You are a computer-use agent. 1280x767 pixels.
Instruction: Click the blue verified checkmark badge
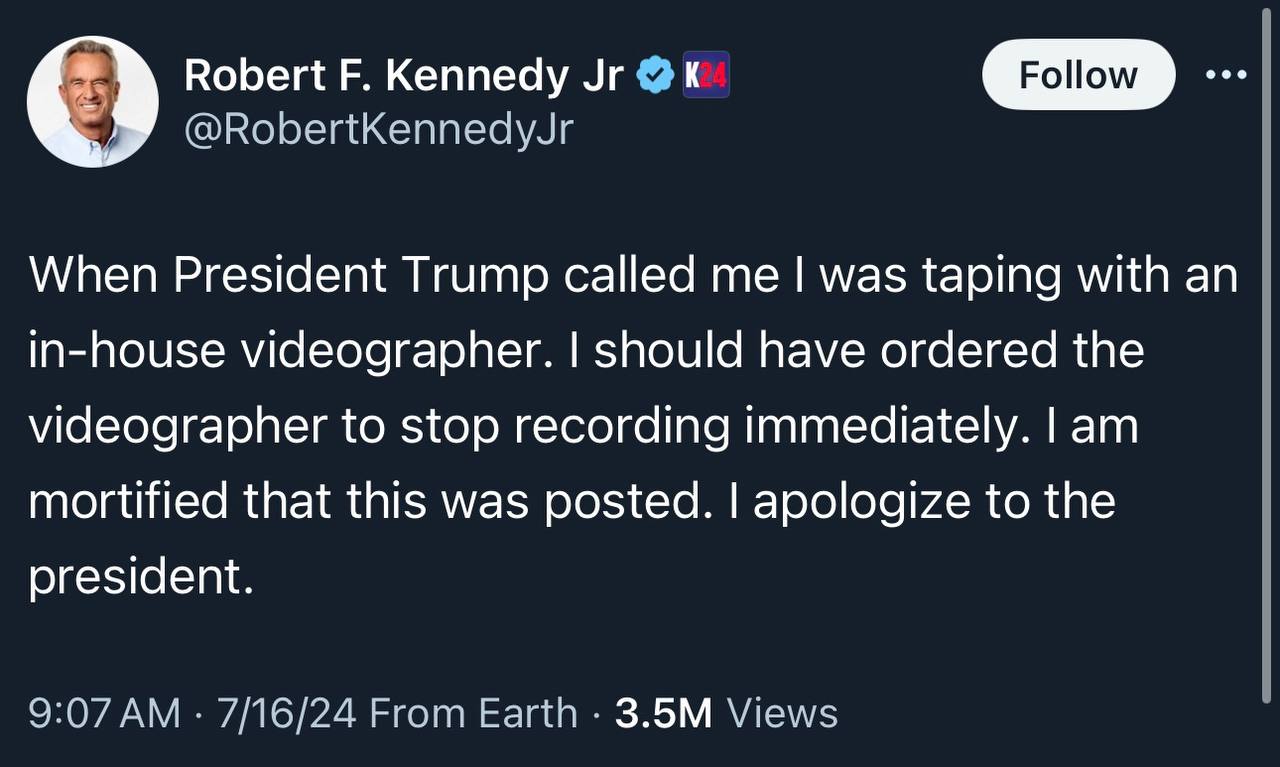pyautogui.click(x=655, y=75)
